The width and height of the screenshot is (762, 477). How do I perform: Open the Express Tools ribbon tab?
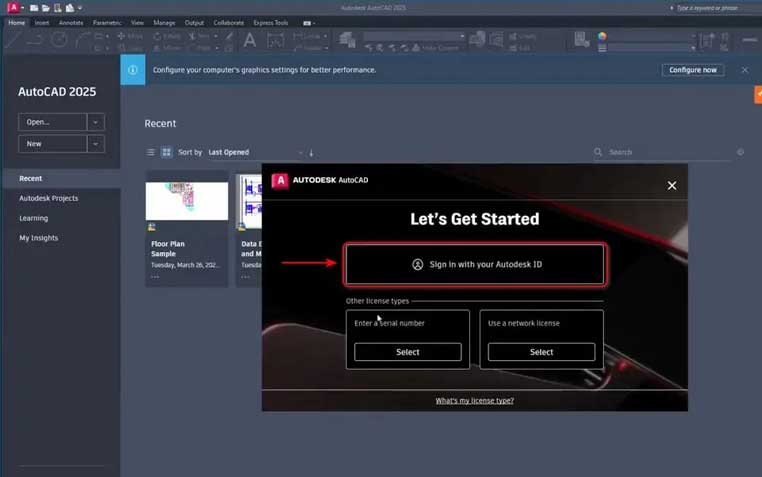[x=271, y=23]
